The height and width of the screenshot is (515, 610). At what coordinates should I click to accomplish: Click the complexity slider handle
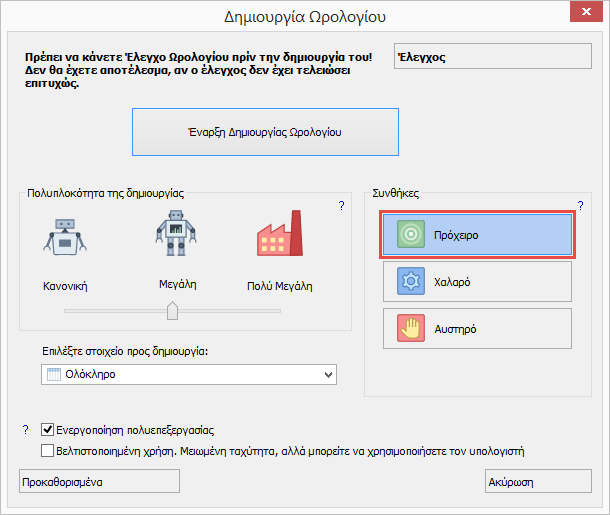click(x=172, y=311)
